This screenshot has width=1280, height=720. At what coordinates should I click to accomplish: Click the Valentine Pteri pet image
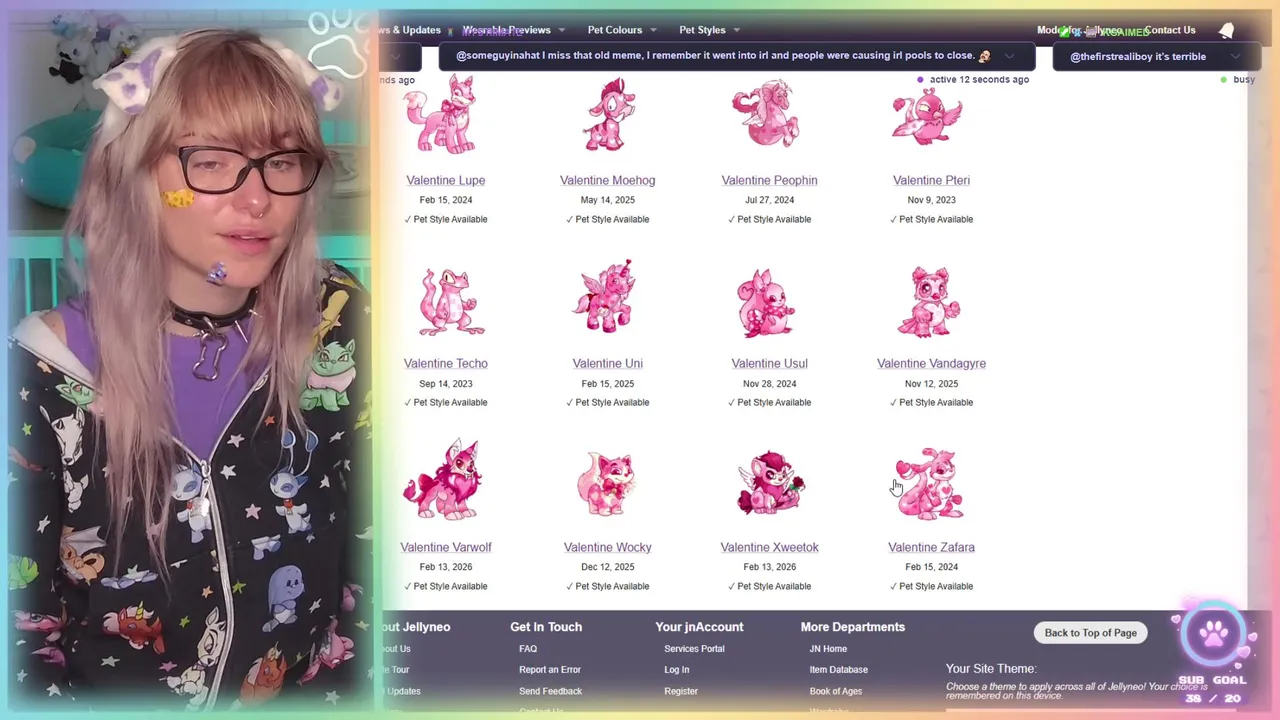[928, 117]
